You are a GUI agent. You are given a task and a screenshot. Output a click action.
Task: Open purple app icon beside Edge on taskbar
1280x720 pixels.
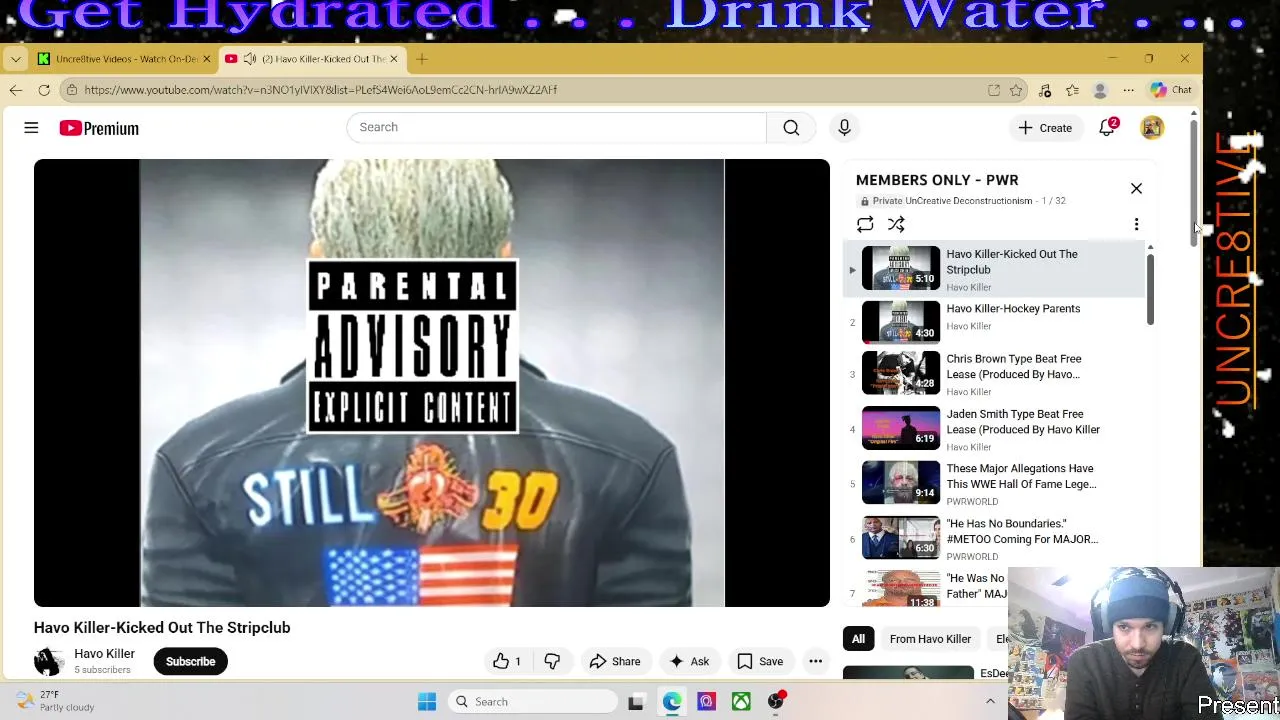(x=706, y=702)
